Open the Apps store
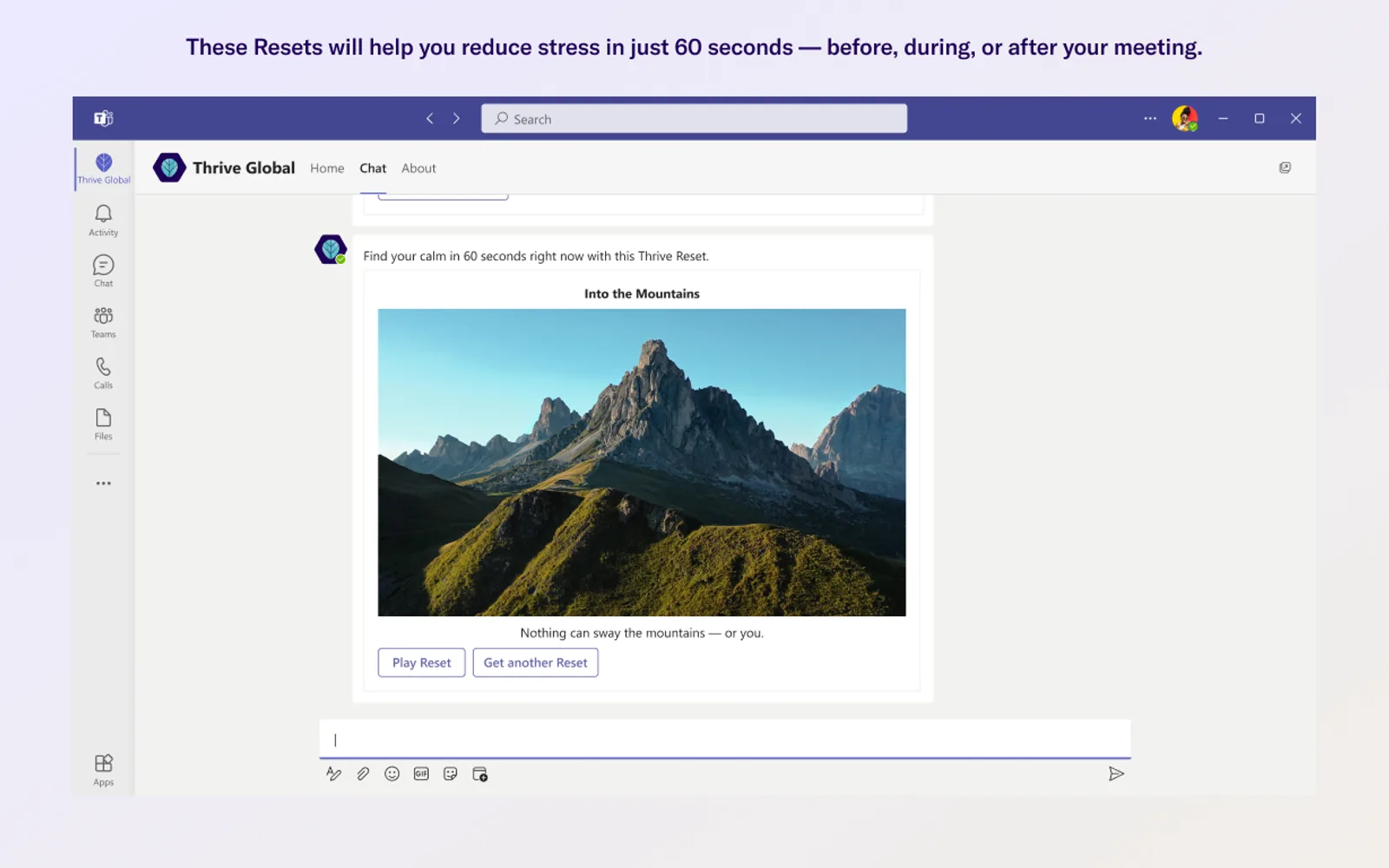Screen dimensions: 1389x868 pyautogui.click(x=103, y=770)
